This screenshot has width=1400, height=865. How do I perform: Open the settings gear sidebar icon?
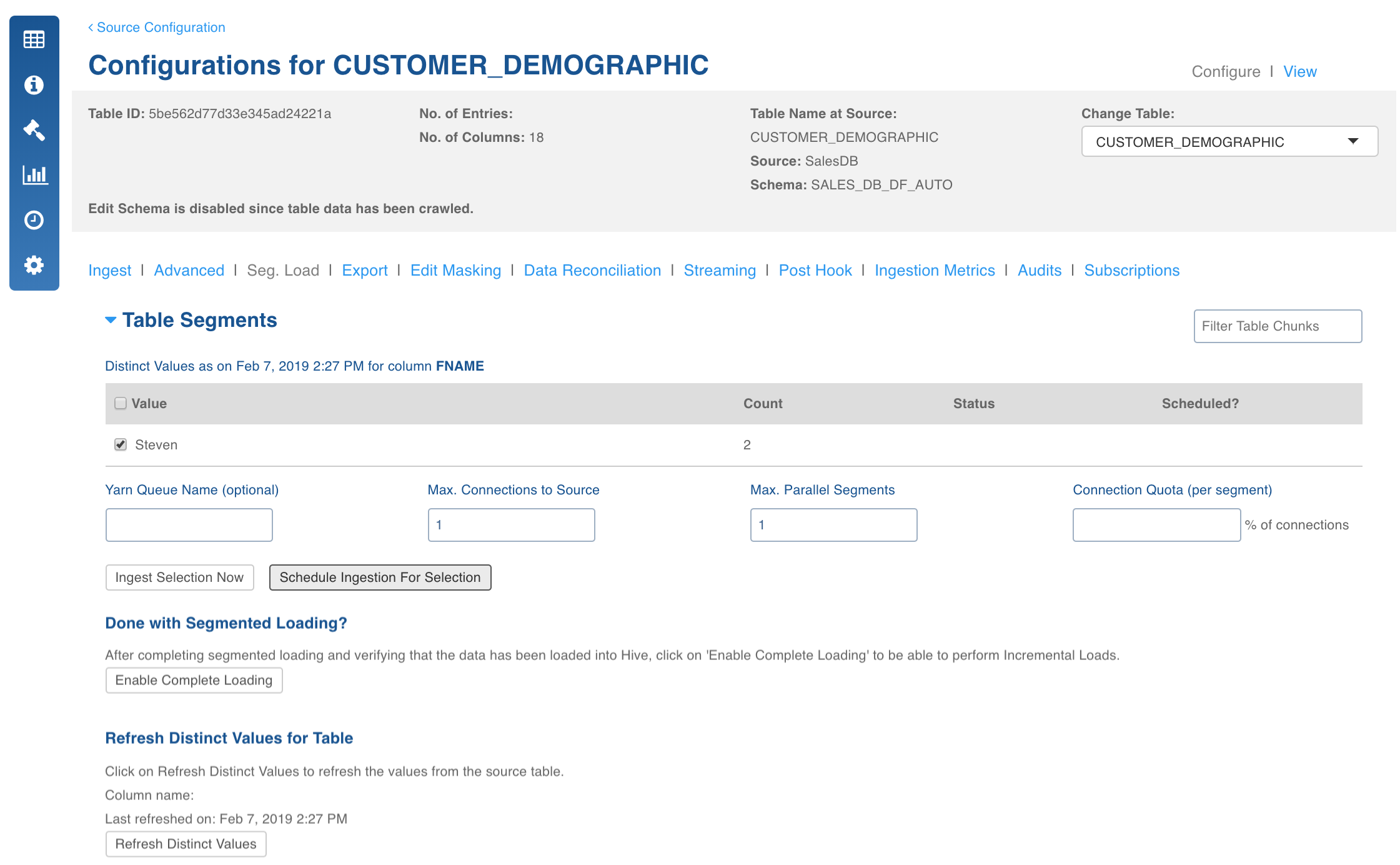34,265
